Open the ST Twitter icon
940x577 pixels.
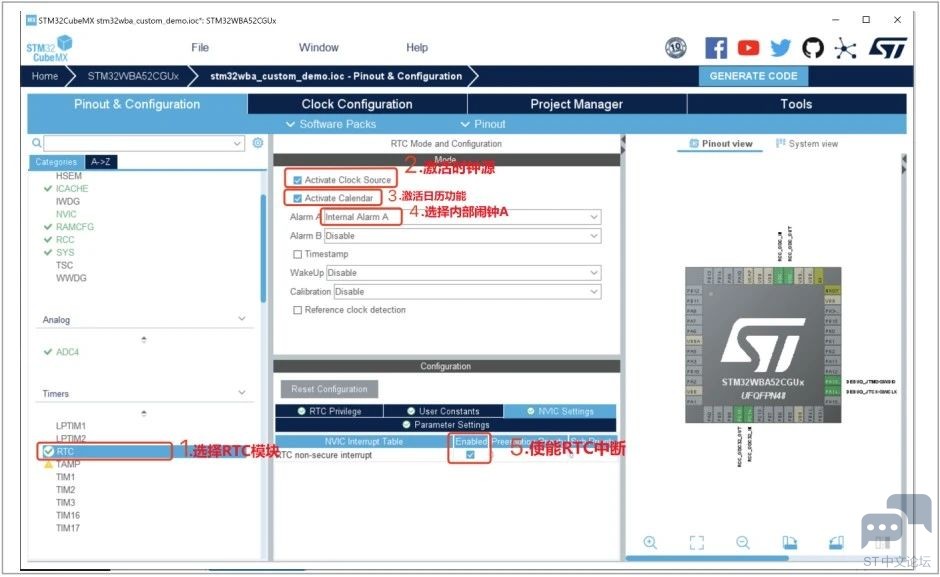[781, 48]
